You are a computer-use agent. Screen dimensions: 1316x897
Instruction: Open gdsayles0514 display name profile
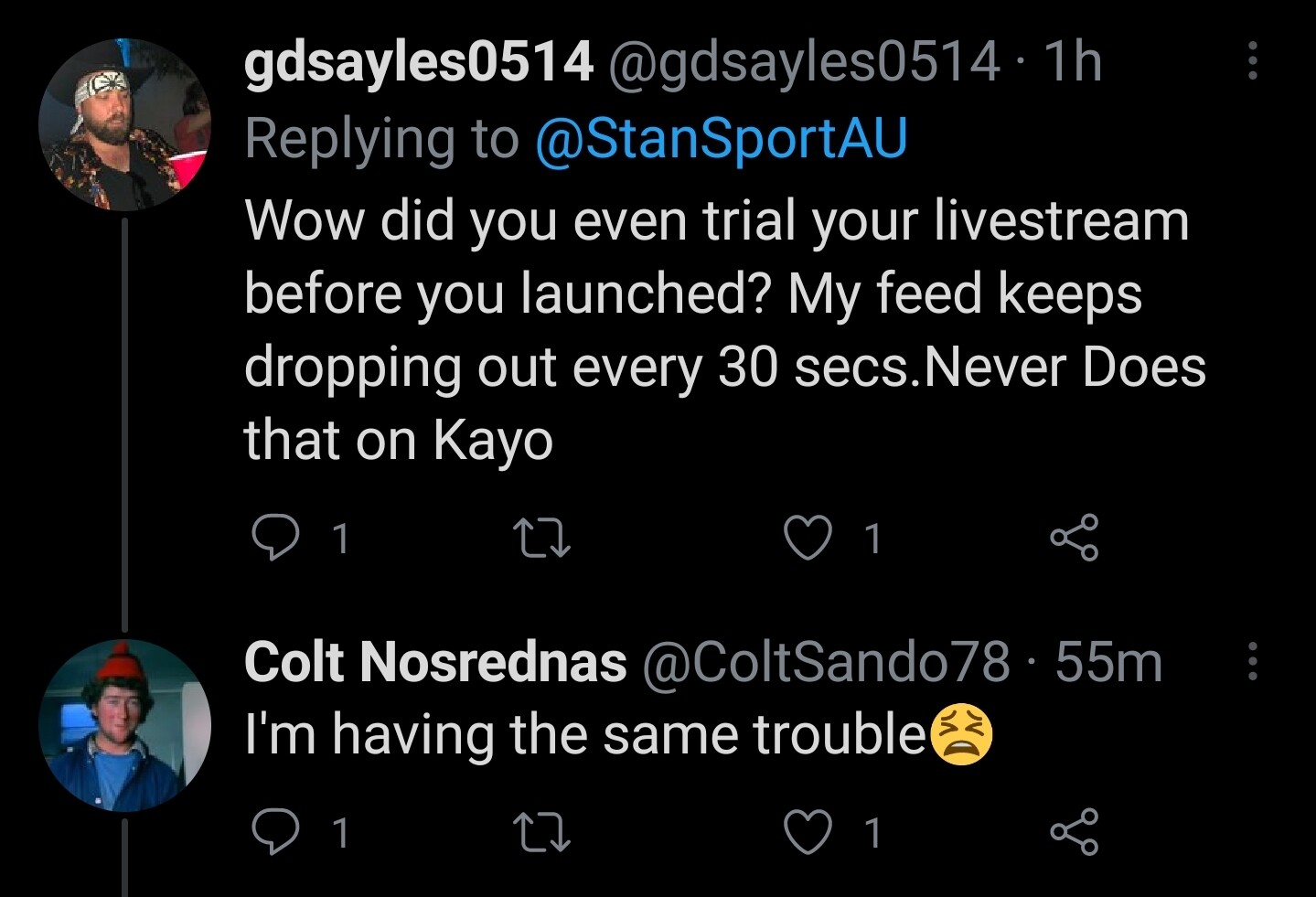tap(418, 62)
